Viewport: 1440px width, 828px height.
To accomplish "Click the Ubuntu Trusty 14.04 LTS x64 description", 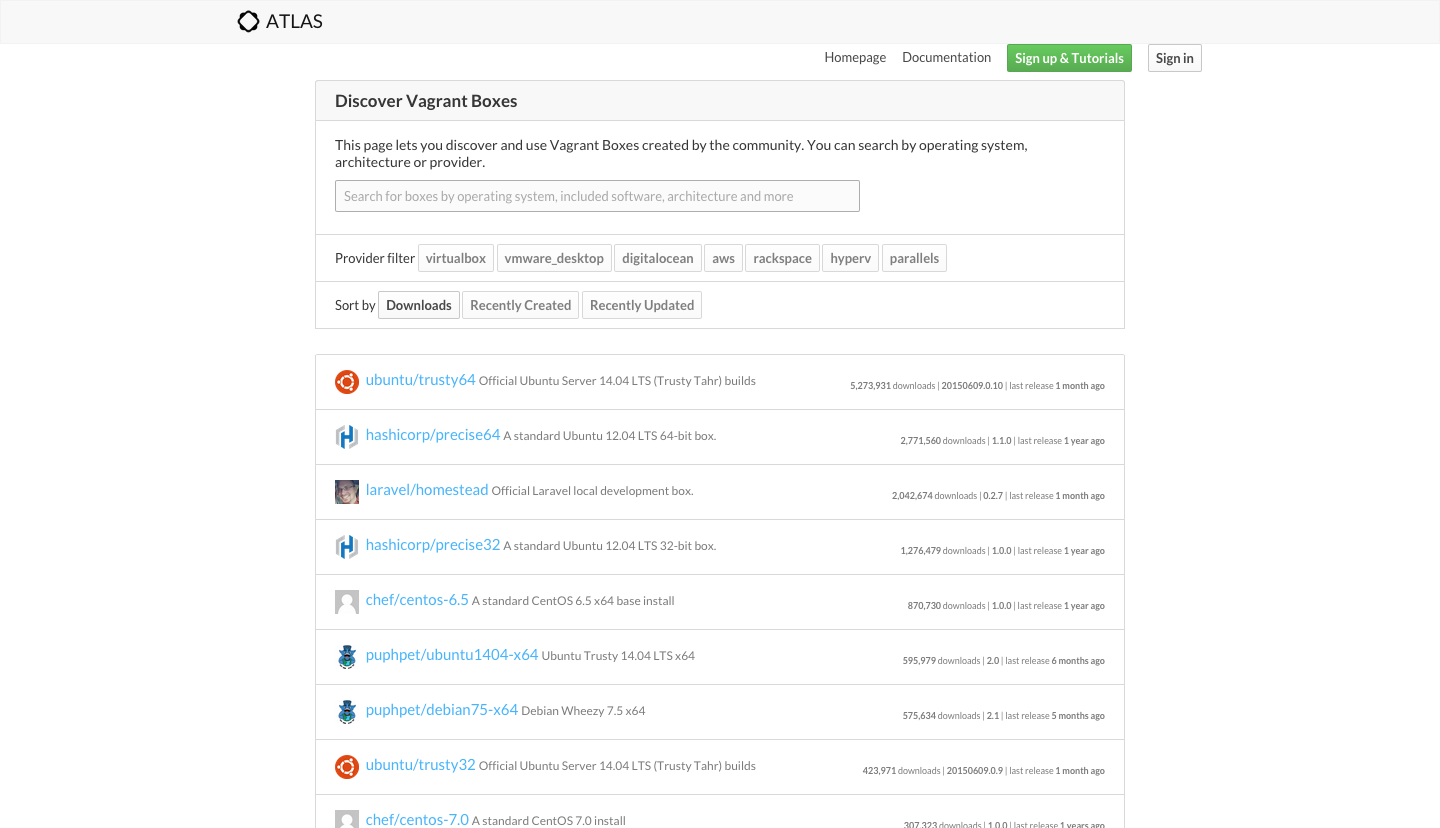I will 618,656.
